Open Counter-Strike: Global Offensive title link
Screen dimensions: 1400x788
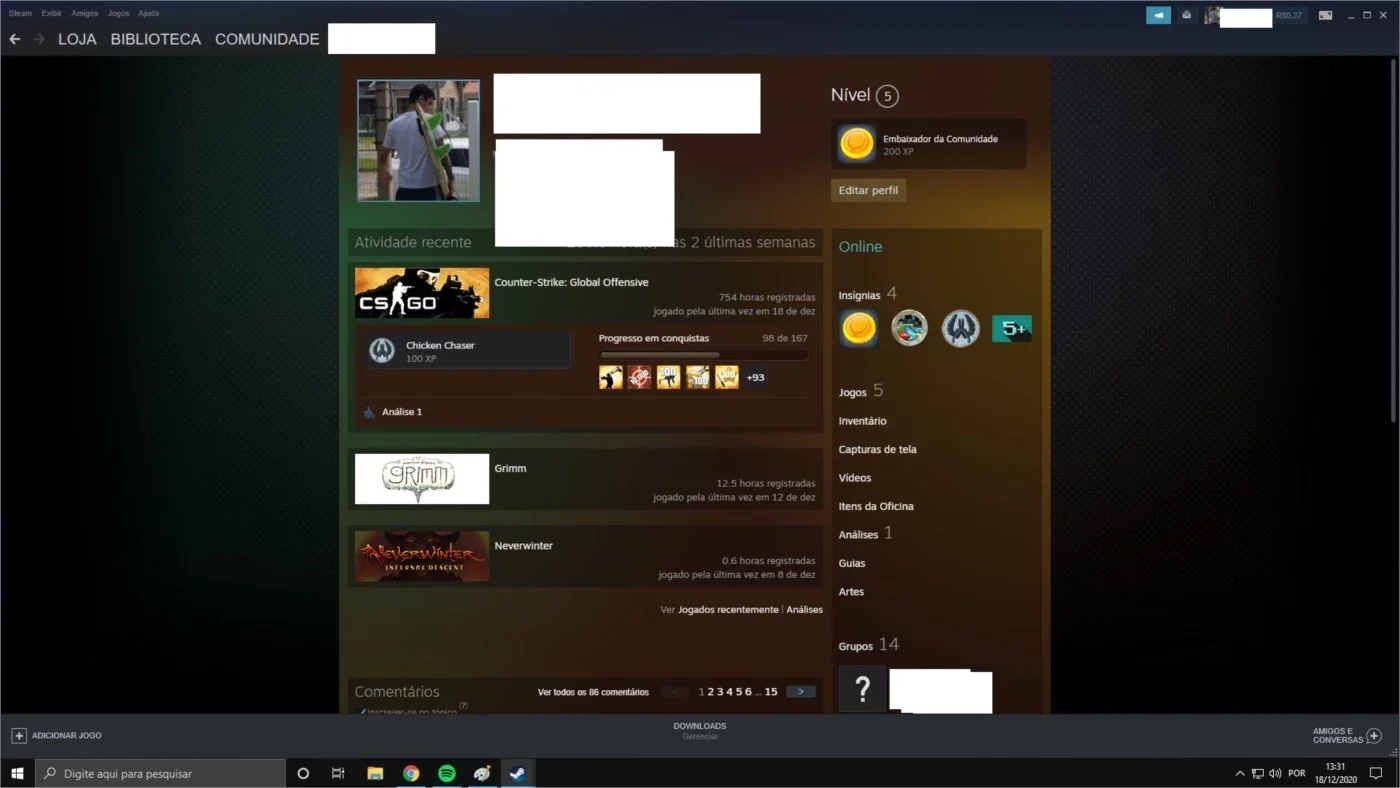(571, 282)
